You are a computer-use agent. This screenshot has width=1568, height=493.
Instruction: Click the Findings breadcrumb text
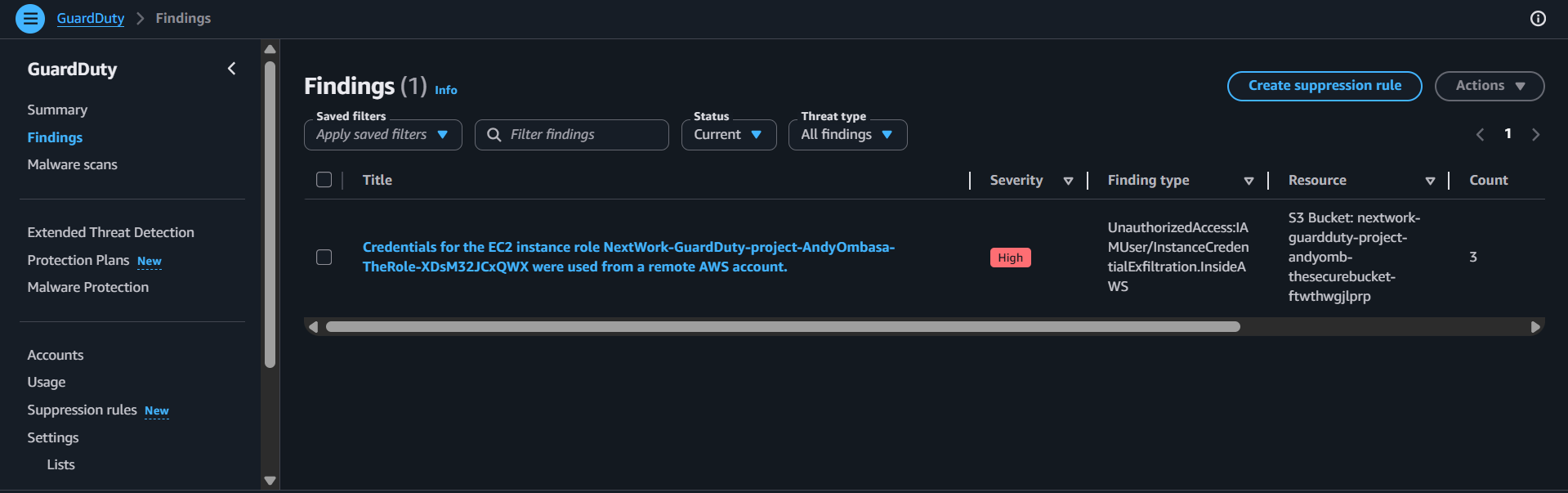tap(183, 18)
